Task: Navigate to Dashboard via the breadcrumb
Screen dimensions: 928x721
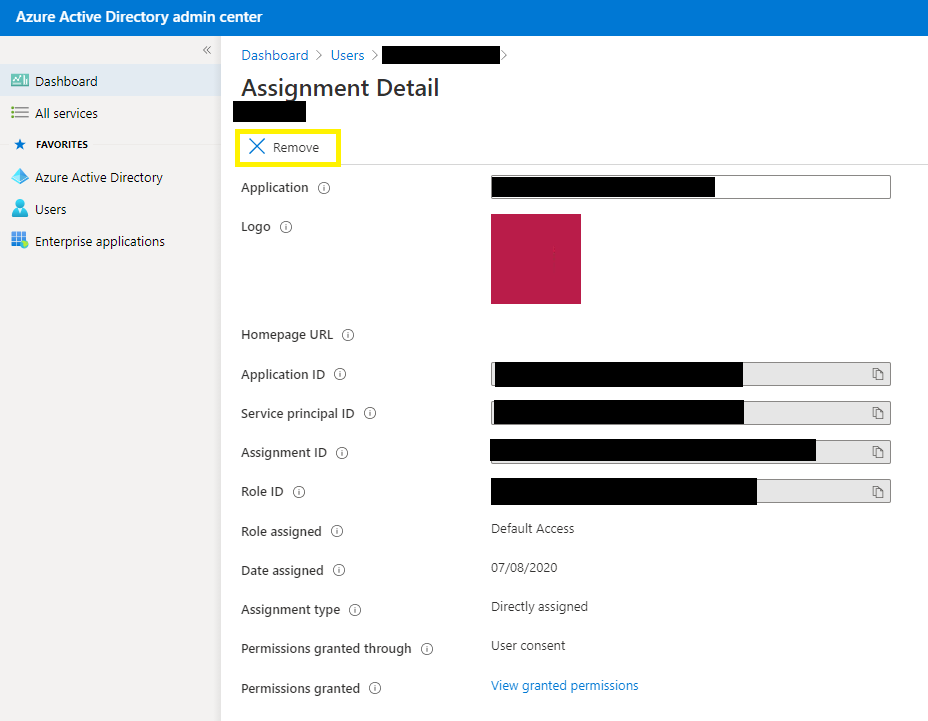Action: tap(274, 55)
